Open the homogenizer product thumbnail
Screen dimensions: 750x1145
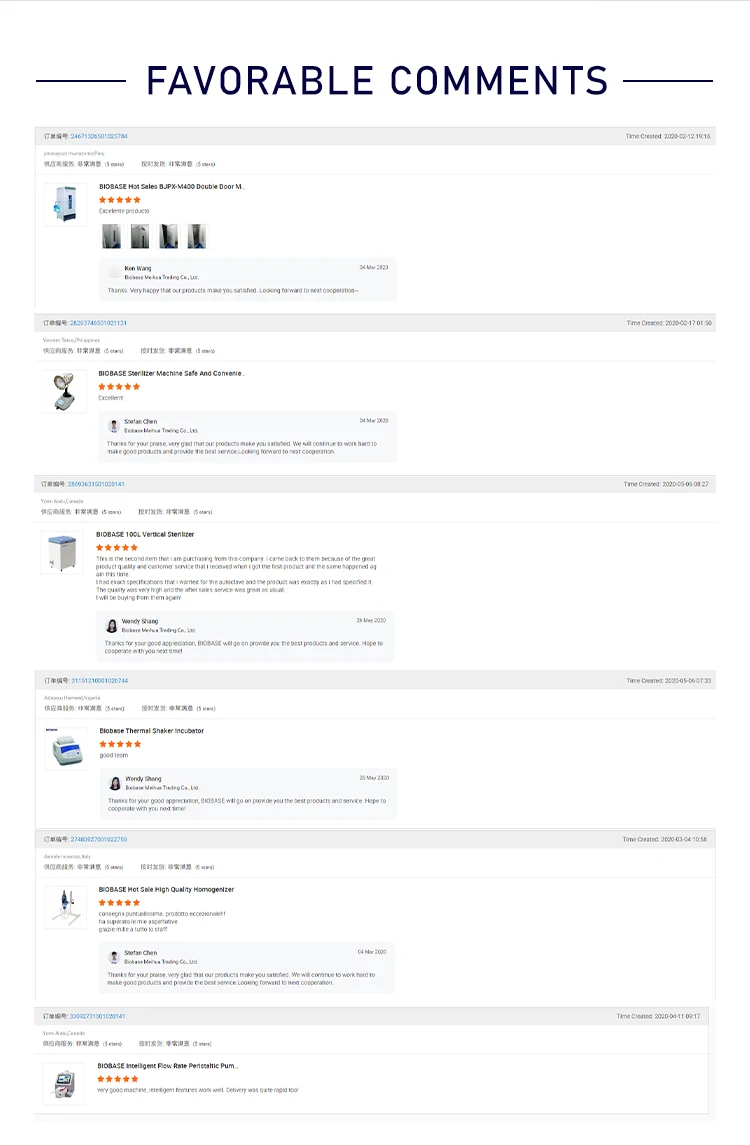click(x=66, y=907)
